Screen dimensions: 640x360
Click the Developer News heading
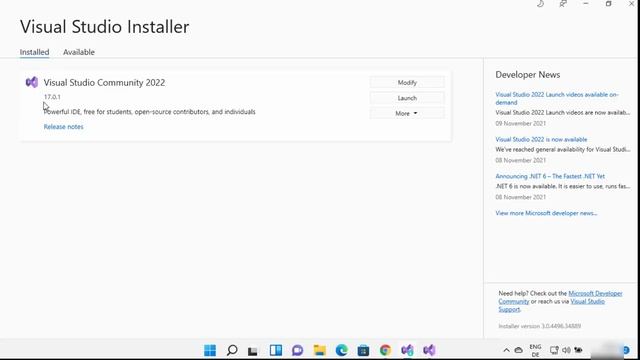tap(527, 75)
